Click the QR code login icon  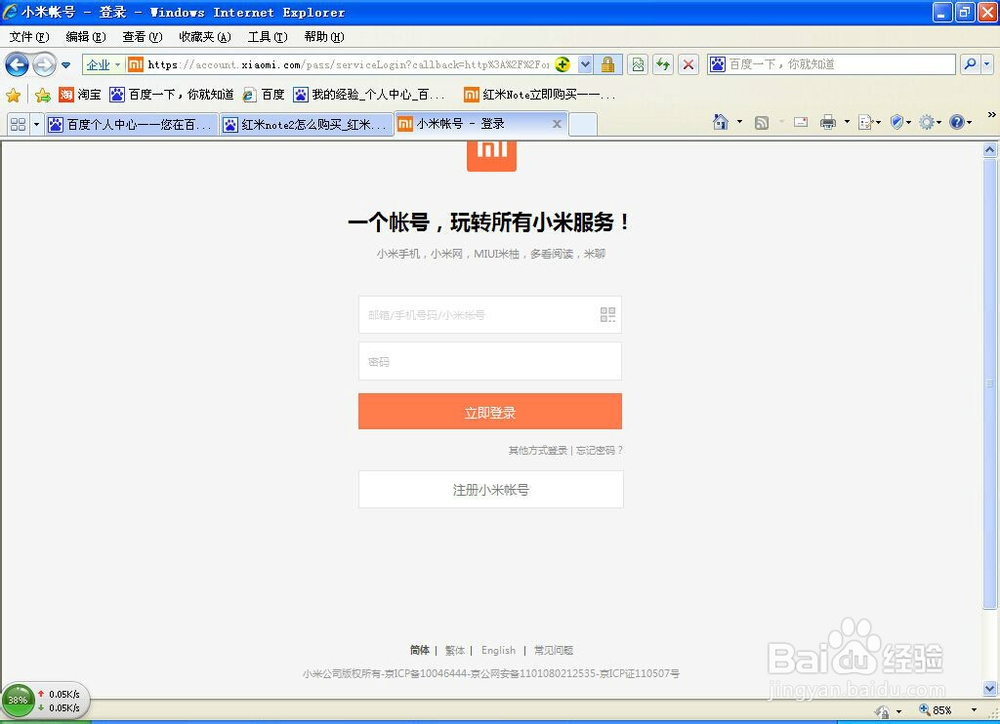pos(607,314)
